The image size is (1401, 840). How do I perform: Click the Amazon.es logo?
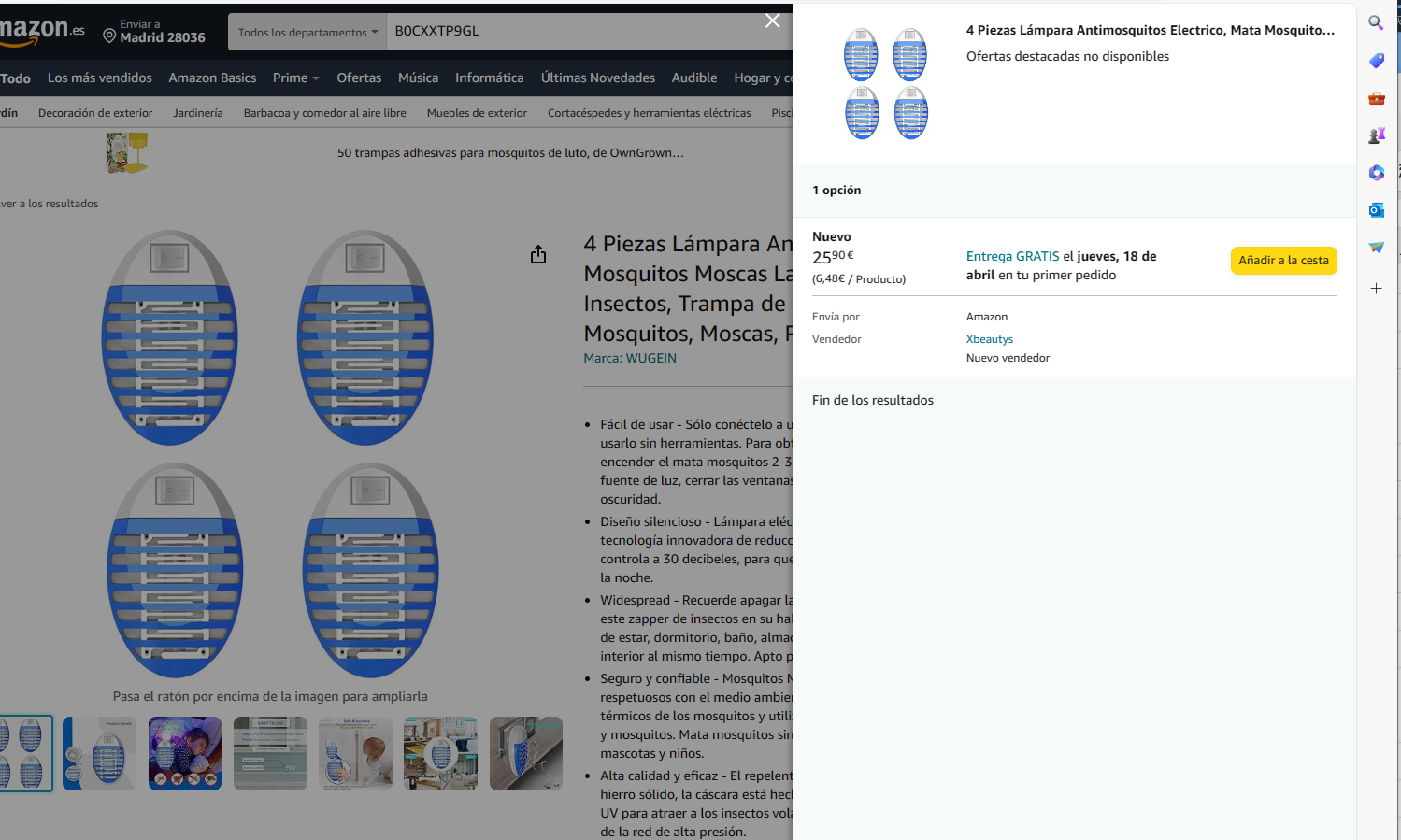pyautogui.click(x=41, y=31)
